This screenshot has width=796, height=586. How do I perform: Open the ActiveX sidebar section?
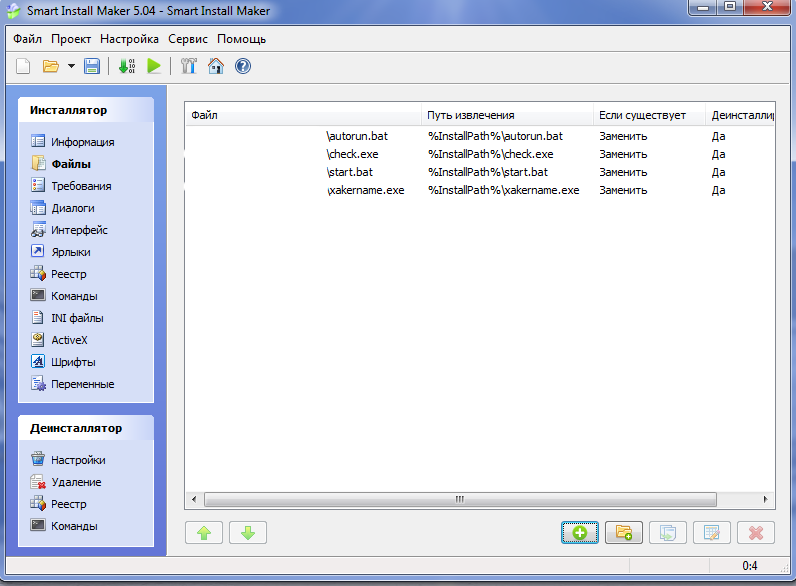(x=69, y=340)
